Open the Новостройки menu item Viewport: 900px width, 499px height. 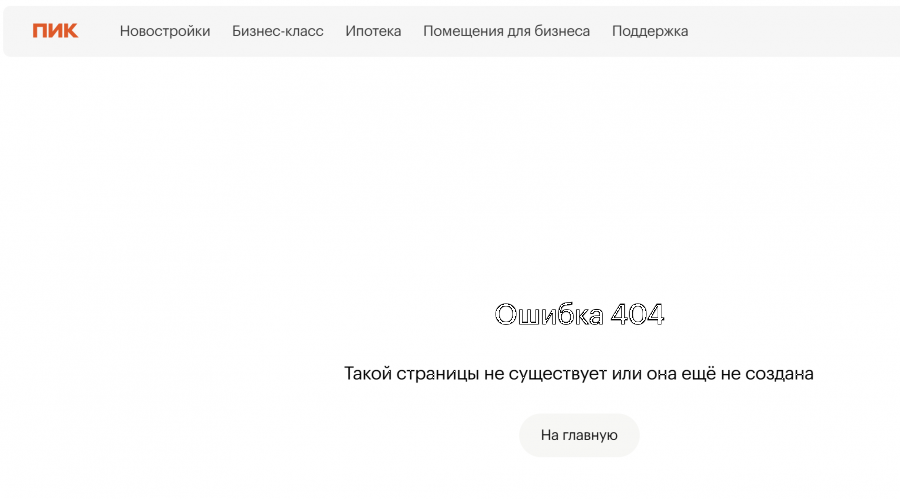(x=165, y=31)
